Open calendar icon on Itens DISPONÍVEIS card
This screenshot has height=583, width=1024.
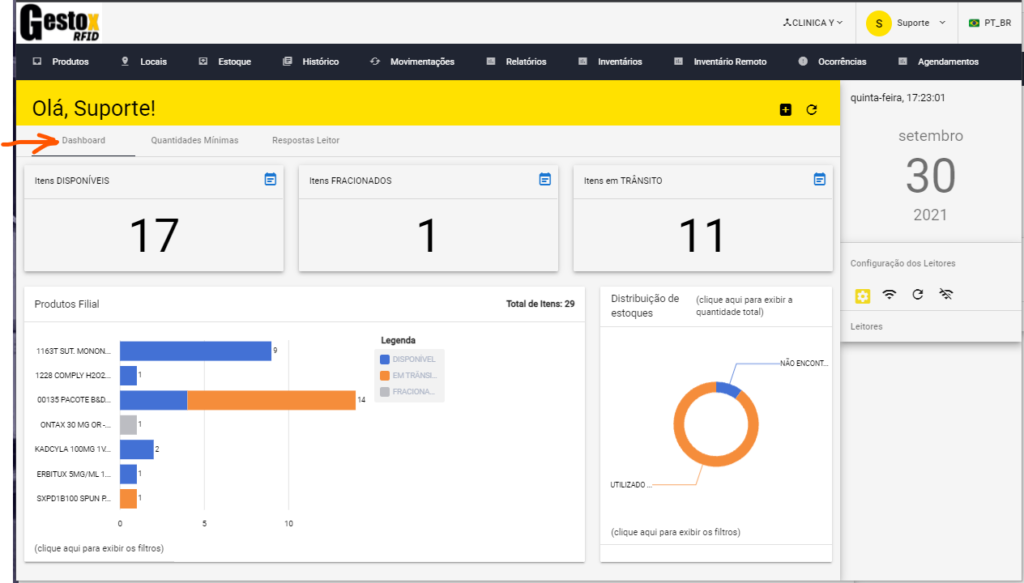pyautogui.click(x=270, y=179)
